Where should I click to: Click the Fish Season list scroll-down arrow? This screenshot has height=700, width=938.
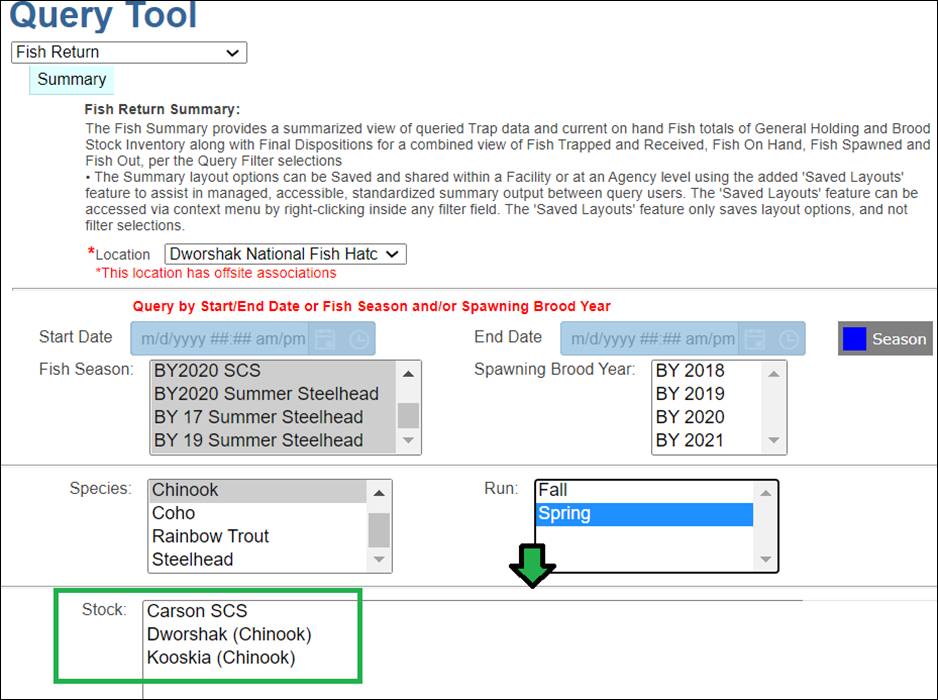pyautogui.click(x=408, y=441)
